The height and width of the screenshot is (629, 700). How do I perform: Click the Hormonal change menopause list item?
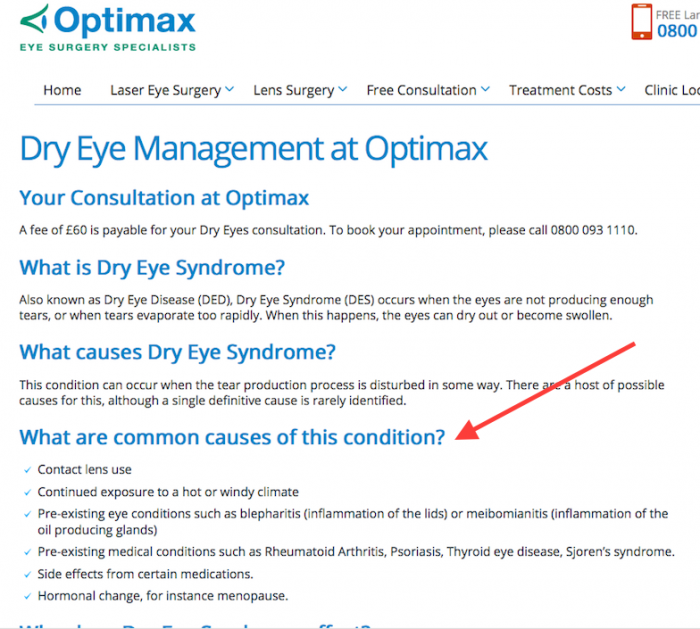[163, 596]
